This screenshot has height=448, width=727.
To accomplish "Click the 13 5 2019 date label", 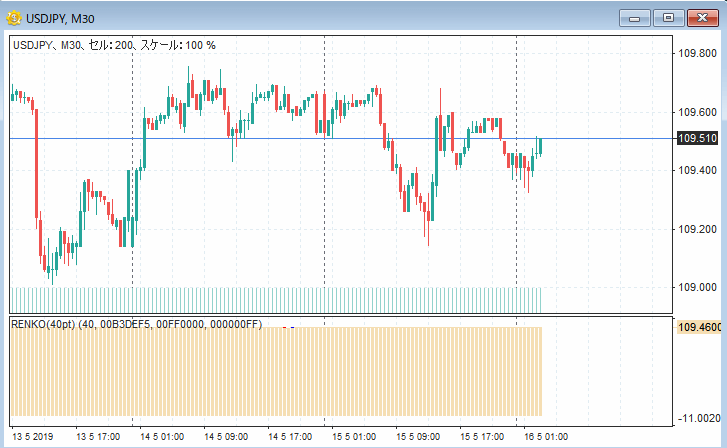I will (x=33, y=437).
